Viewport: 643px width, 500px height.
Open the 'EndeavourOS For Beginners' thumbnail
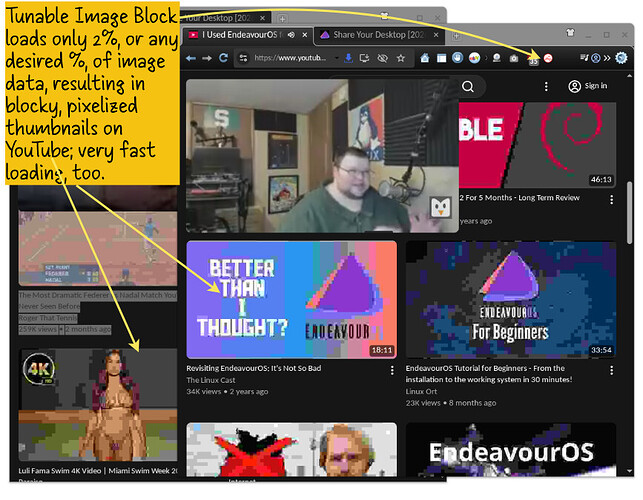pyautogui.click(x=511, y=299)
